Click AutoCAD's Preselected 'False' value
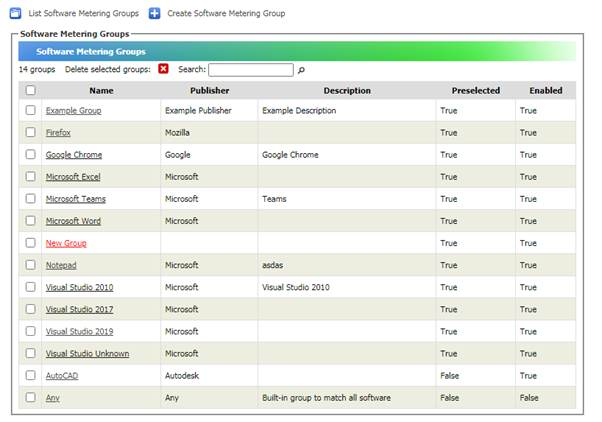Image resolution: width=602 pixels, height=422 pixels. [x=450, y=376]
